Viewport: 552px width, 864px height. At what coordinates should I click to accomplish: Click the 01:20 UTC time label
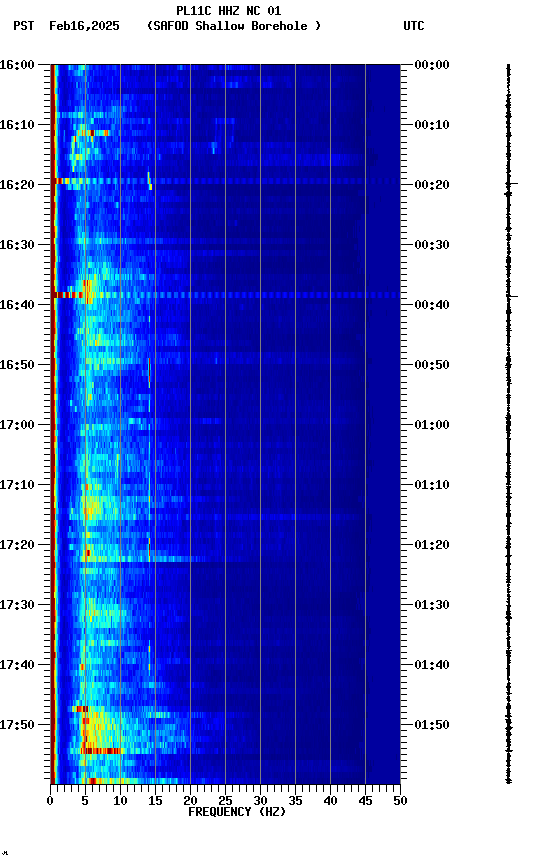pyautogui.click(x=432, y=545)
